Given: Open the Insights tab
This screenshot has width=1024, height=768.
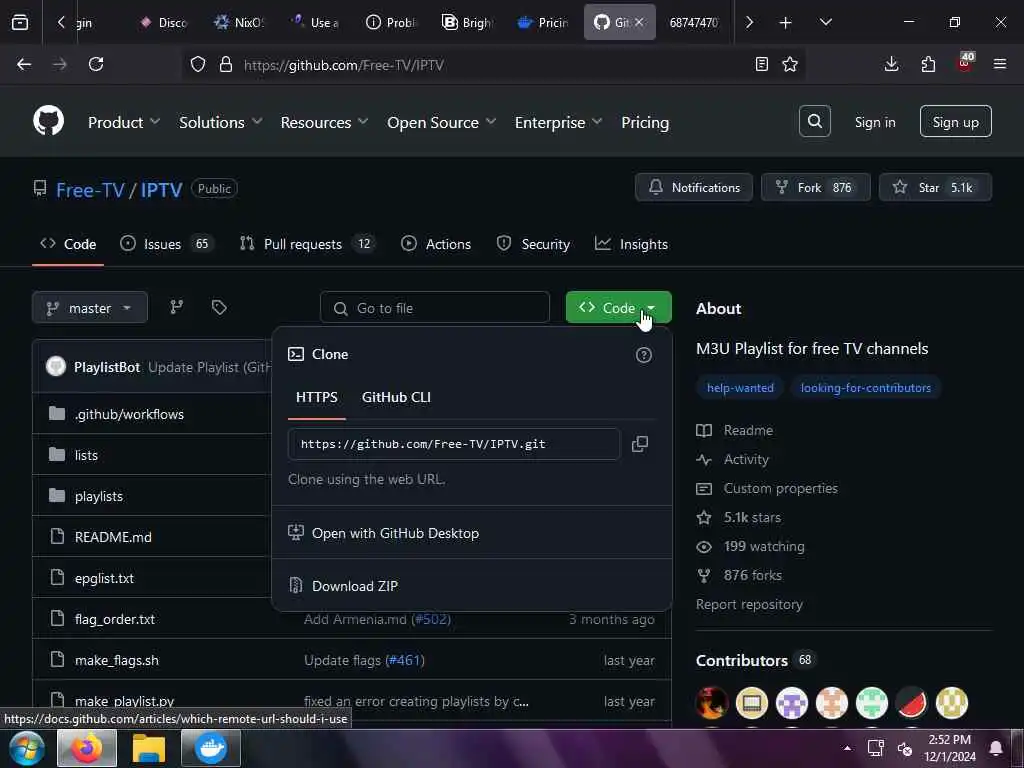Looking at the screenshot, I should 631,244.
